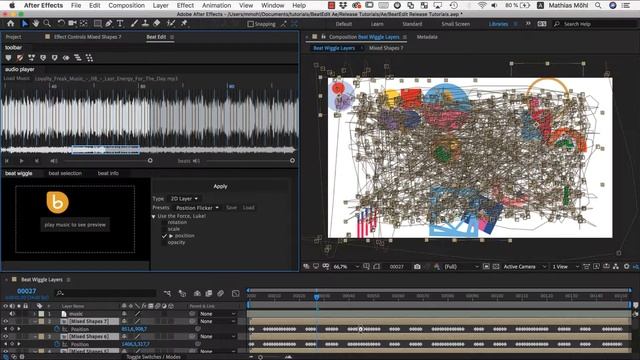Click play music to see preview
The width and height of the screenshot is (640, 360).
(x=75, y=224)
